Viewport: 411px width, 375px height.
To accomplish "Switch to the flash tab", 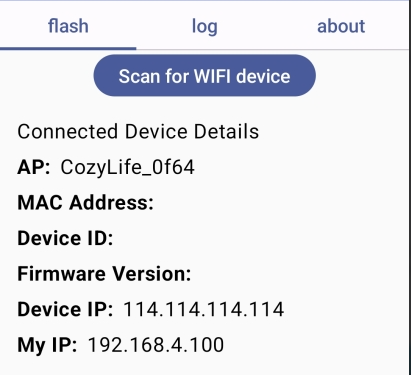I will (68, 26).
